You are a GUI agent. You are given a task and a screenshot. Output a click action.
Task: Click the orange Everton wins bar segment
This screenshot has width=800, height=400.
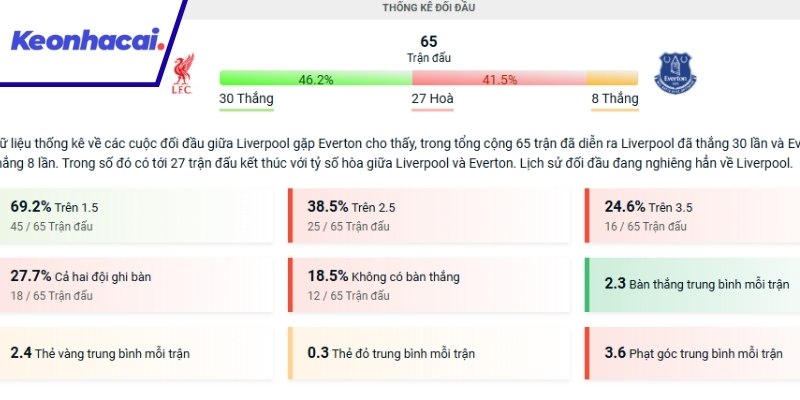coord(612,77)
